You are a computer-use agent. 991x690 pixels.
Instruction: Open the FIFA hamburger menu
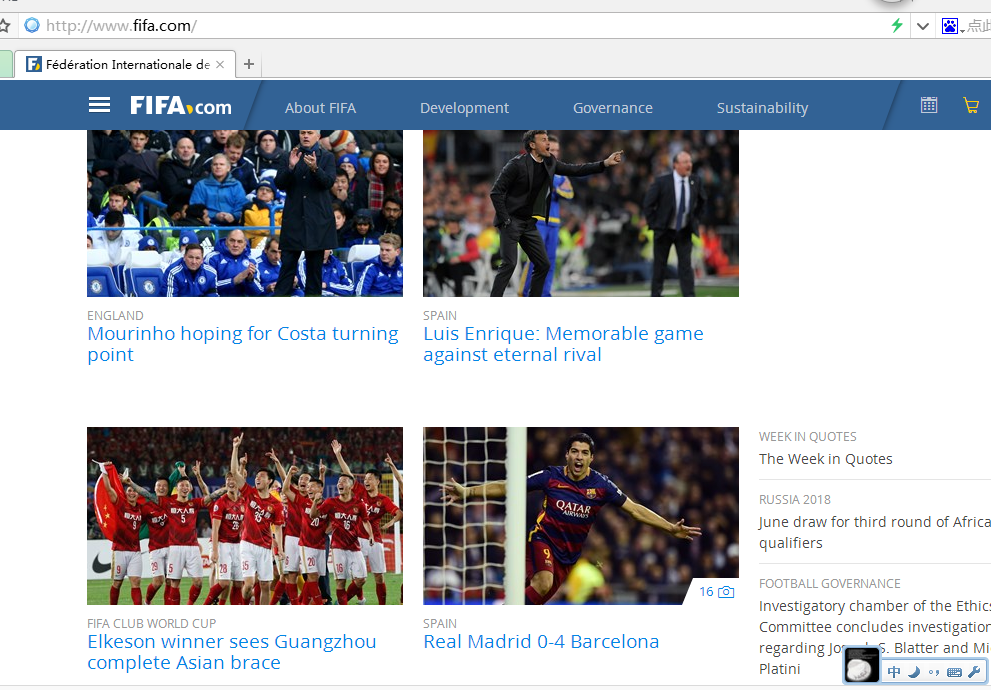click(99, 105)
